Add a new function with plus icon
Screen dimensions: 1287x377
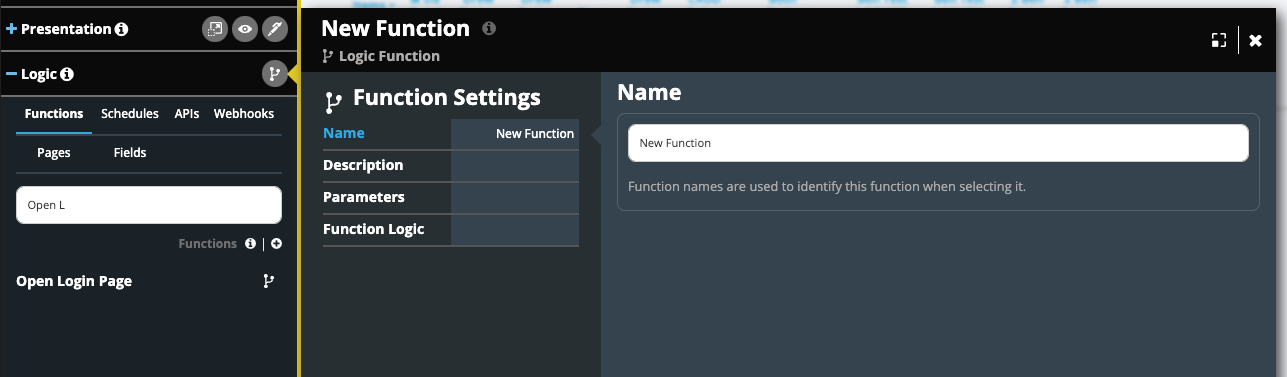(277, 243)
